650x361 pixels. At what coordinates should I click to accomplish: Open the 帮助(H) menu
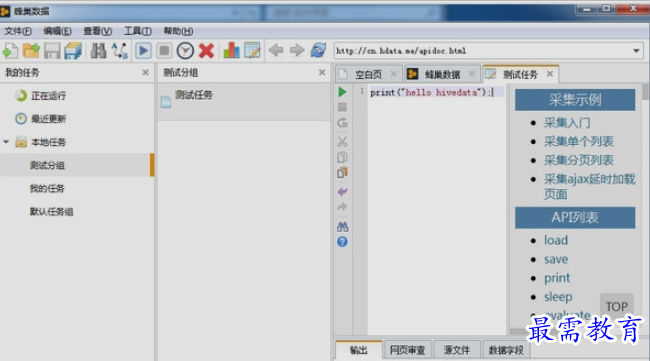pos(178,31)
